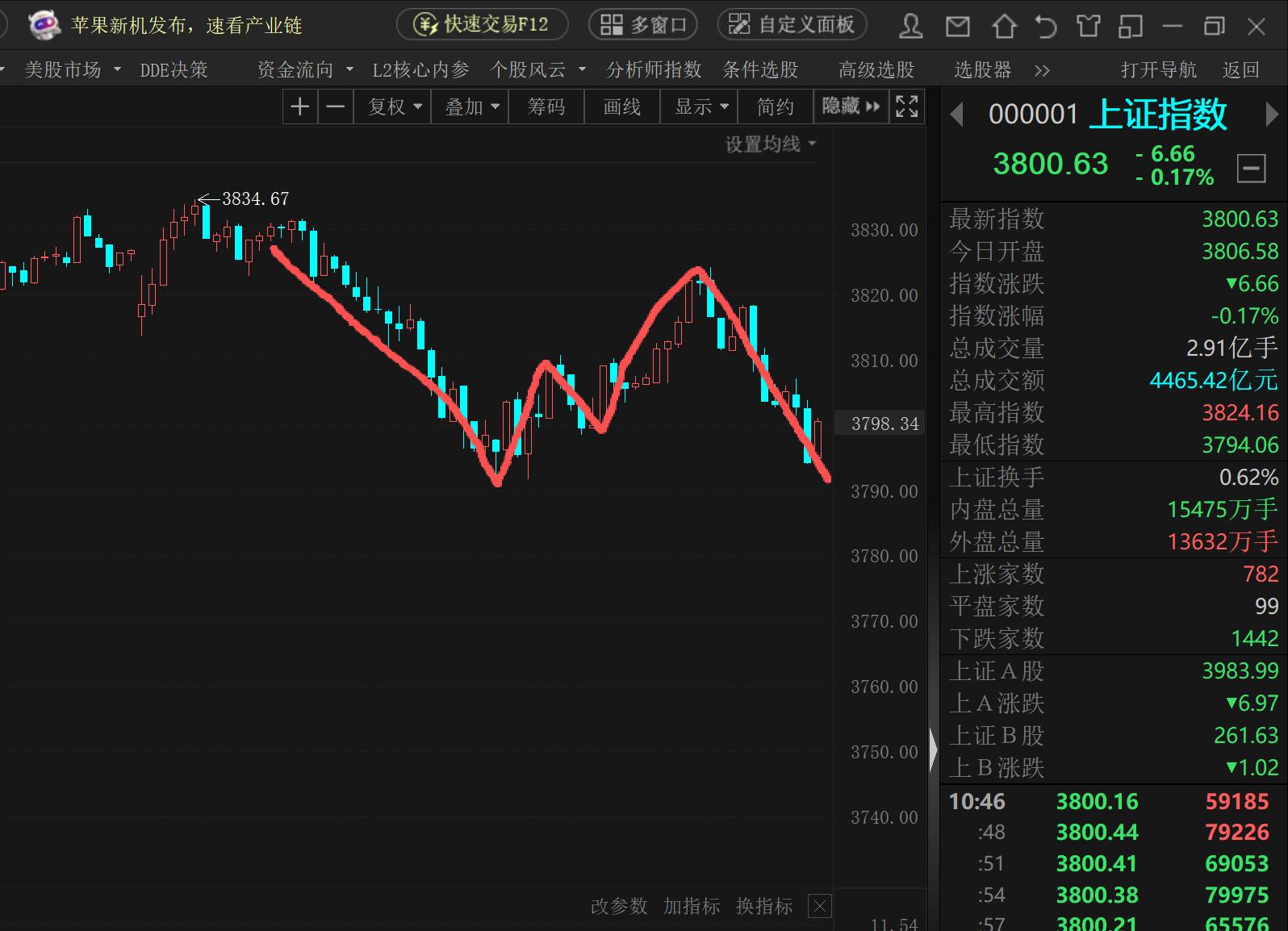The height and width of the screenshot is (931, 1288).
Task: Open DDE决策 menu
Action: click(x=174, y=70)
